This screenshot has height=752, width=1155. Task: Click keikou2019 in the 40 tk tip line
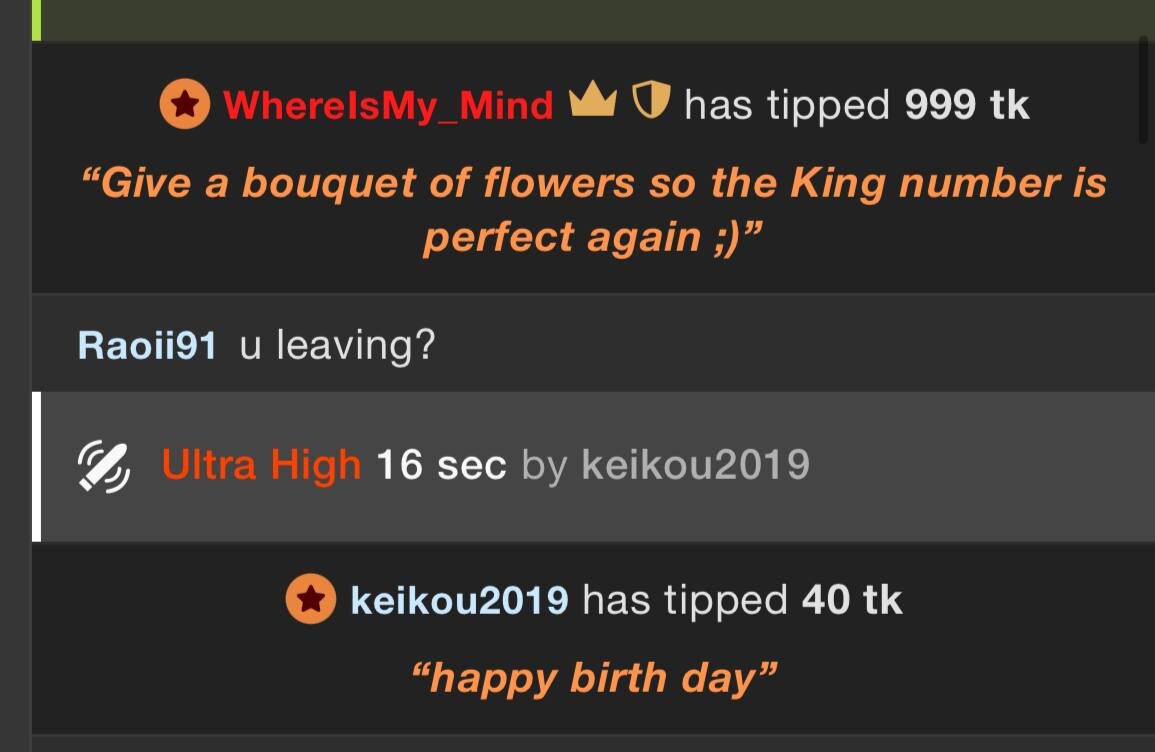tap(459, 600)
